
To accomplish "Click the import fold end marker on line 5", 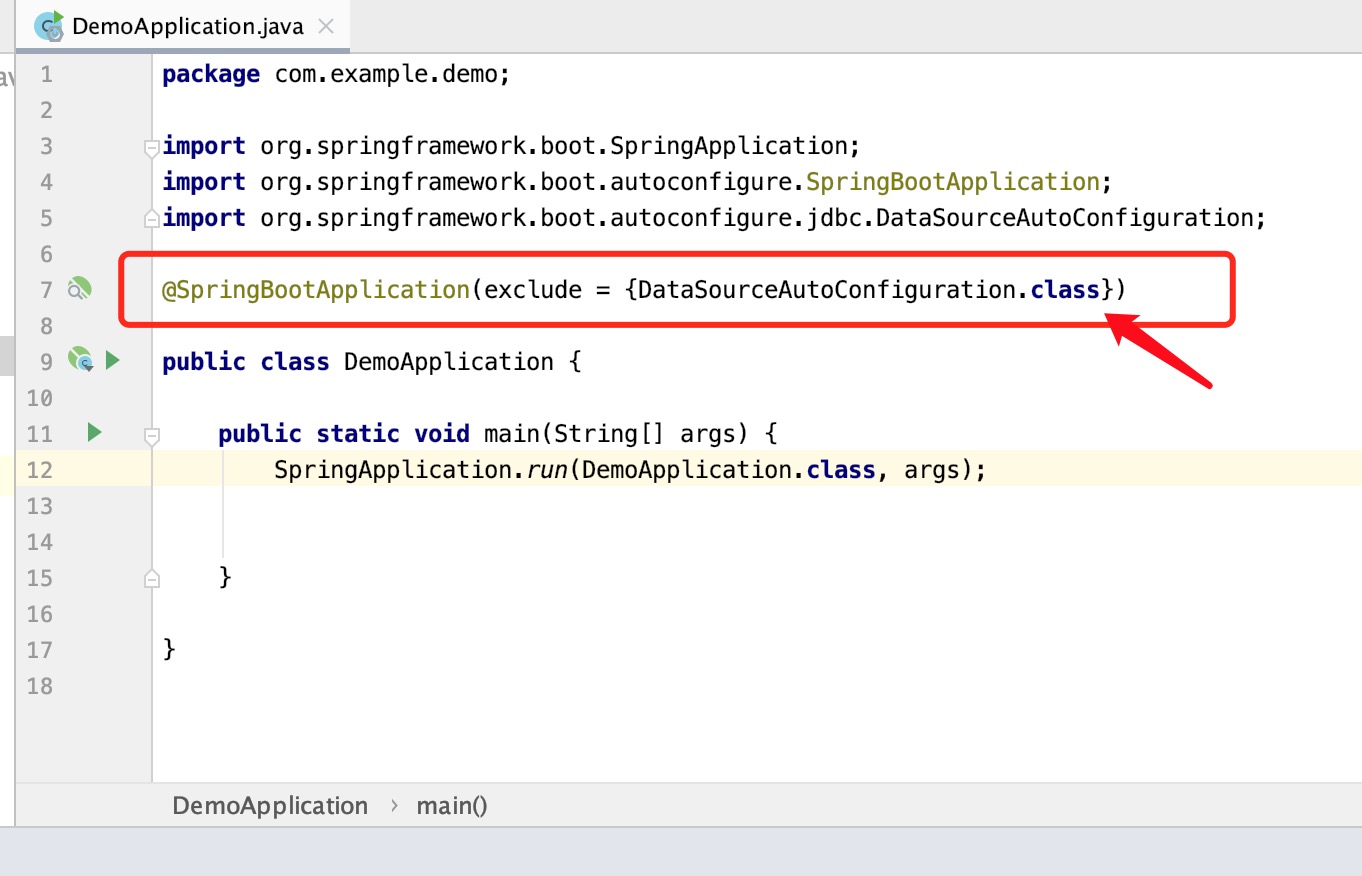I will pyautogui.click(x=152, y=218).
